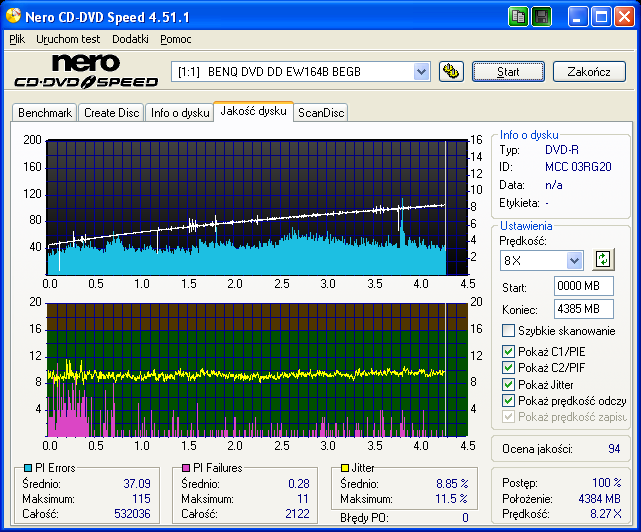This screenshot has width=641, height=532.
Task: Click PI Errors Całość value 532036
Action: coord(132,514)
